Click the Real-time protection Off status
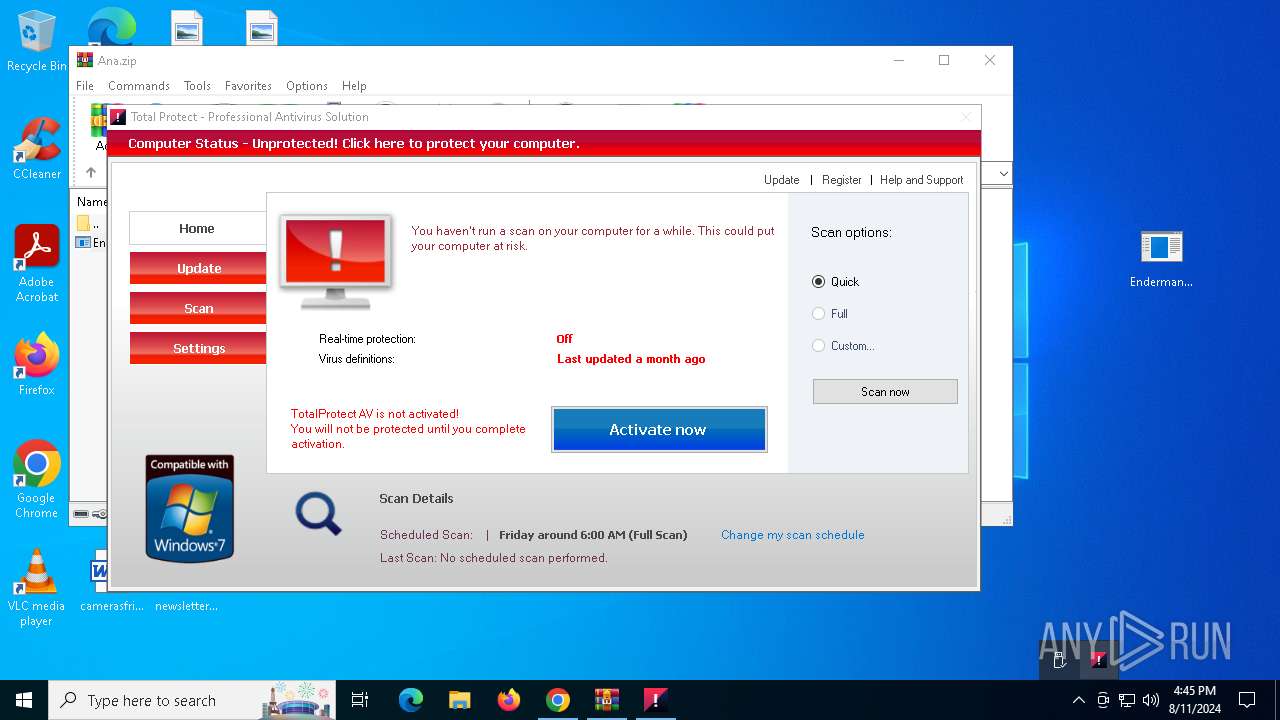This screenshot has height=720, width=1280. (565, 339)
